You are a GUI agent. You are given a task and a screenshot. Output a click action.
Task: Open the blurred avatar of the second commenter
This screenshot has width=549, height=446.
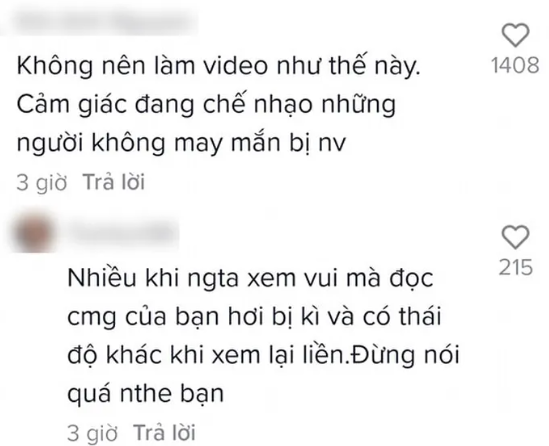[x=35, y=232]
